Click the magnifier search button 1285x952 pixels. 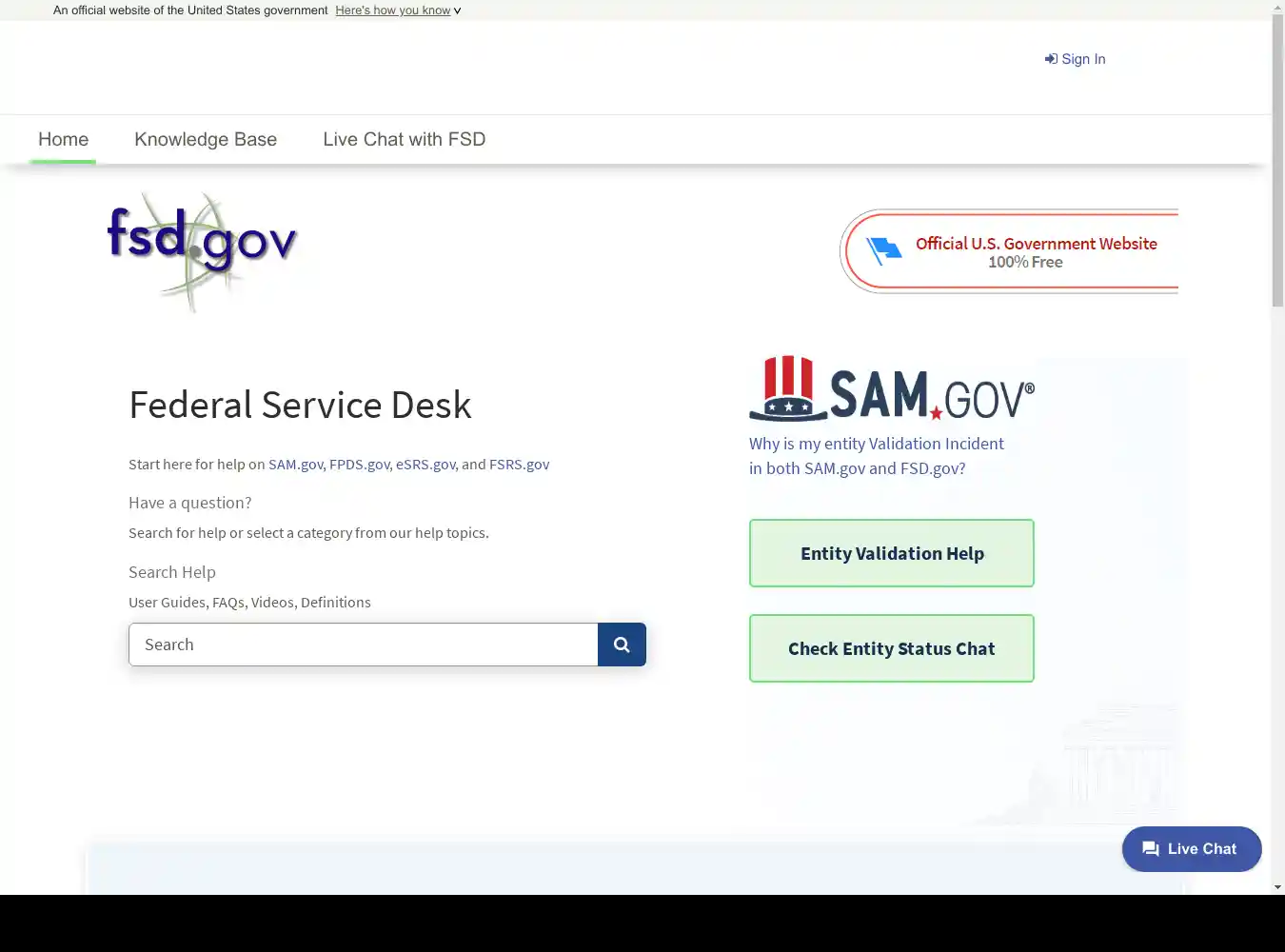click(x=622, y=645)
